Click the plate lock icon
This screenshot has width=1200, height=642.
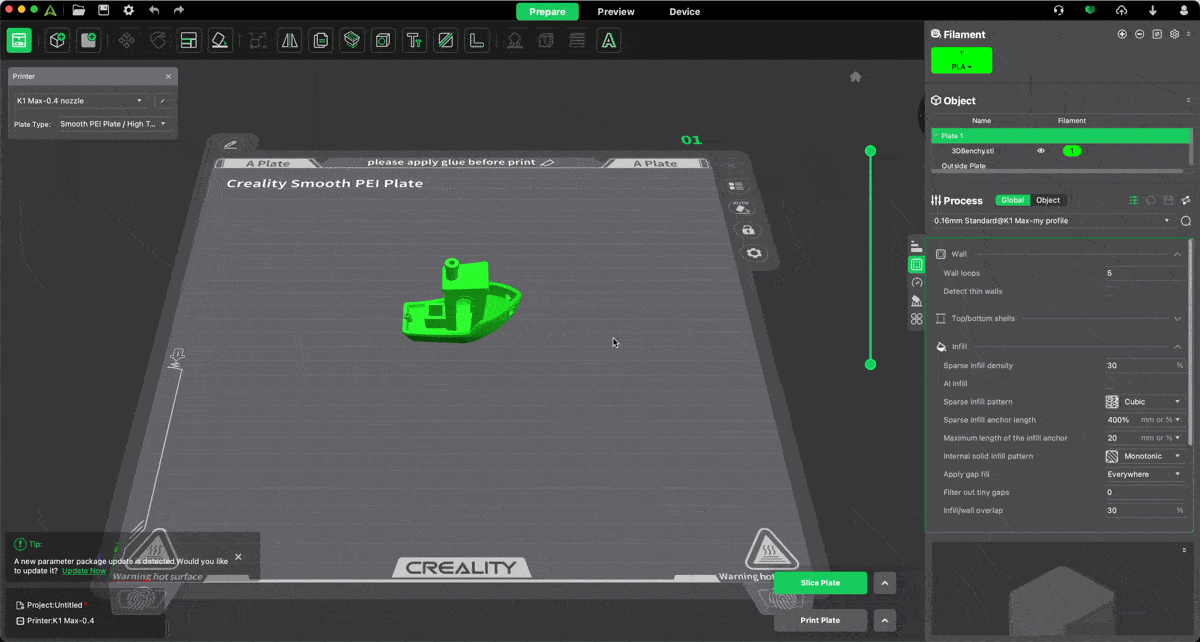[747, 231]
